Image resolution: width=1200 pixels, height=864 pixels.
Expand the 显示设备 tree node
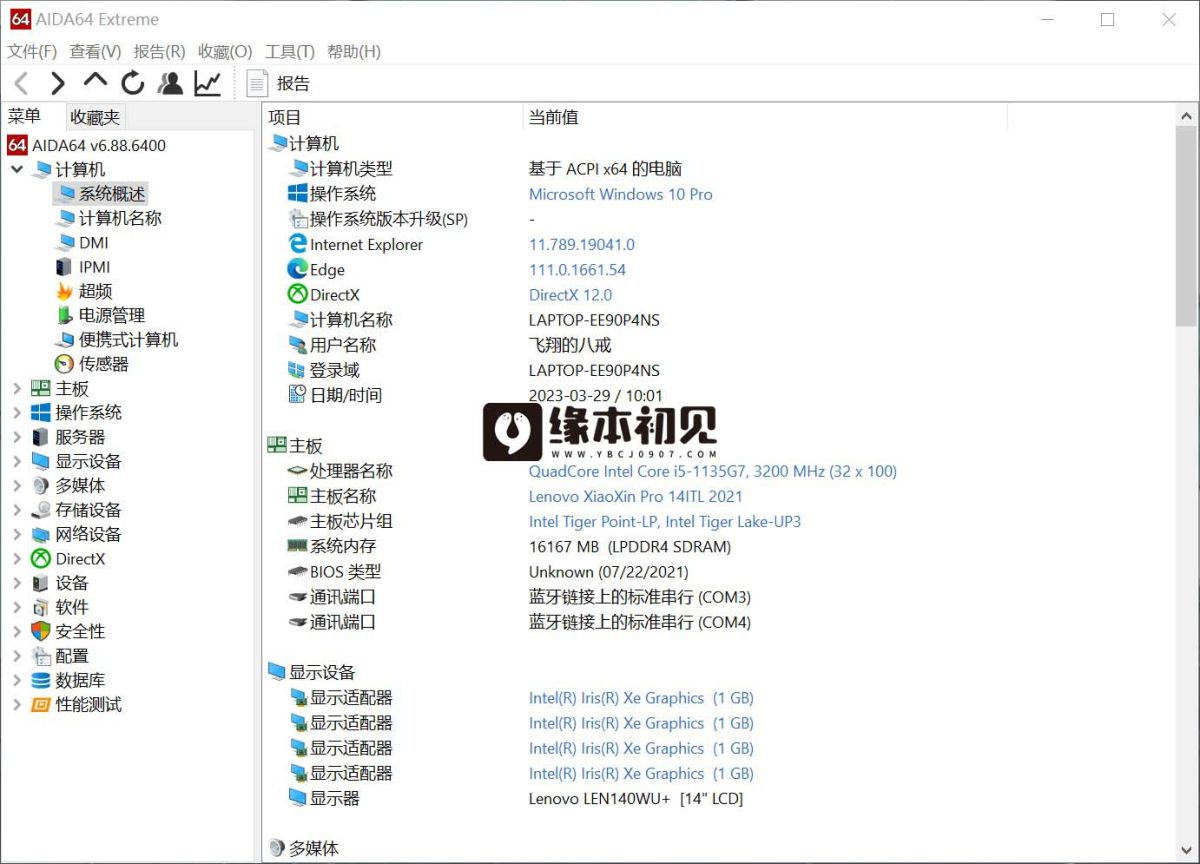click(16, 461)
